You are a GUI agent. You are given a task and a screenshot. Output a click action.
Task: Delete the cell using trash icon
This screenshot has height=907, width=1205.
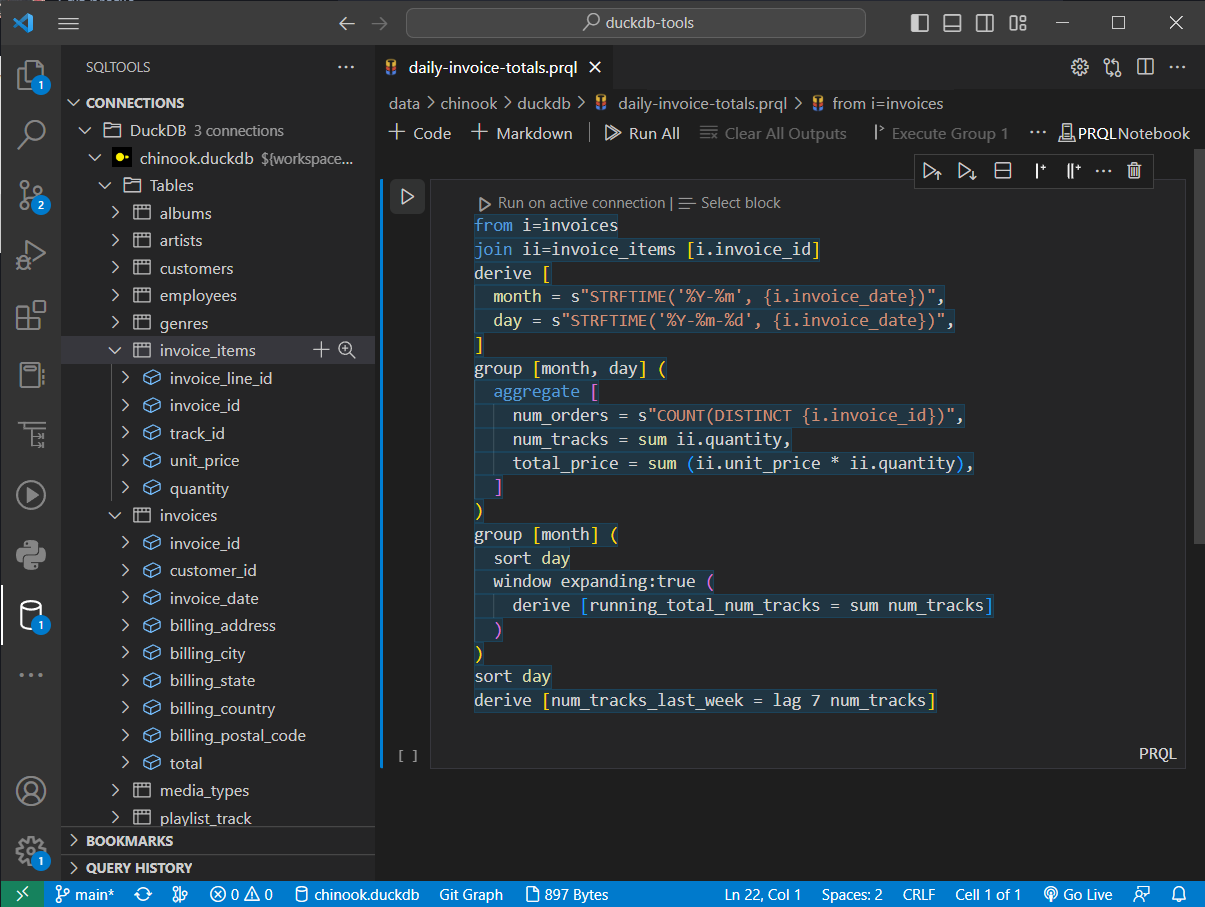tap(1133, 171)
